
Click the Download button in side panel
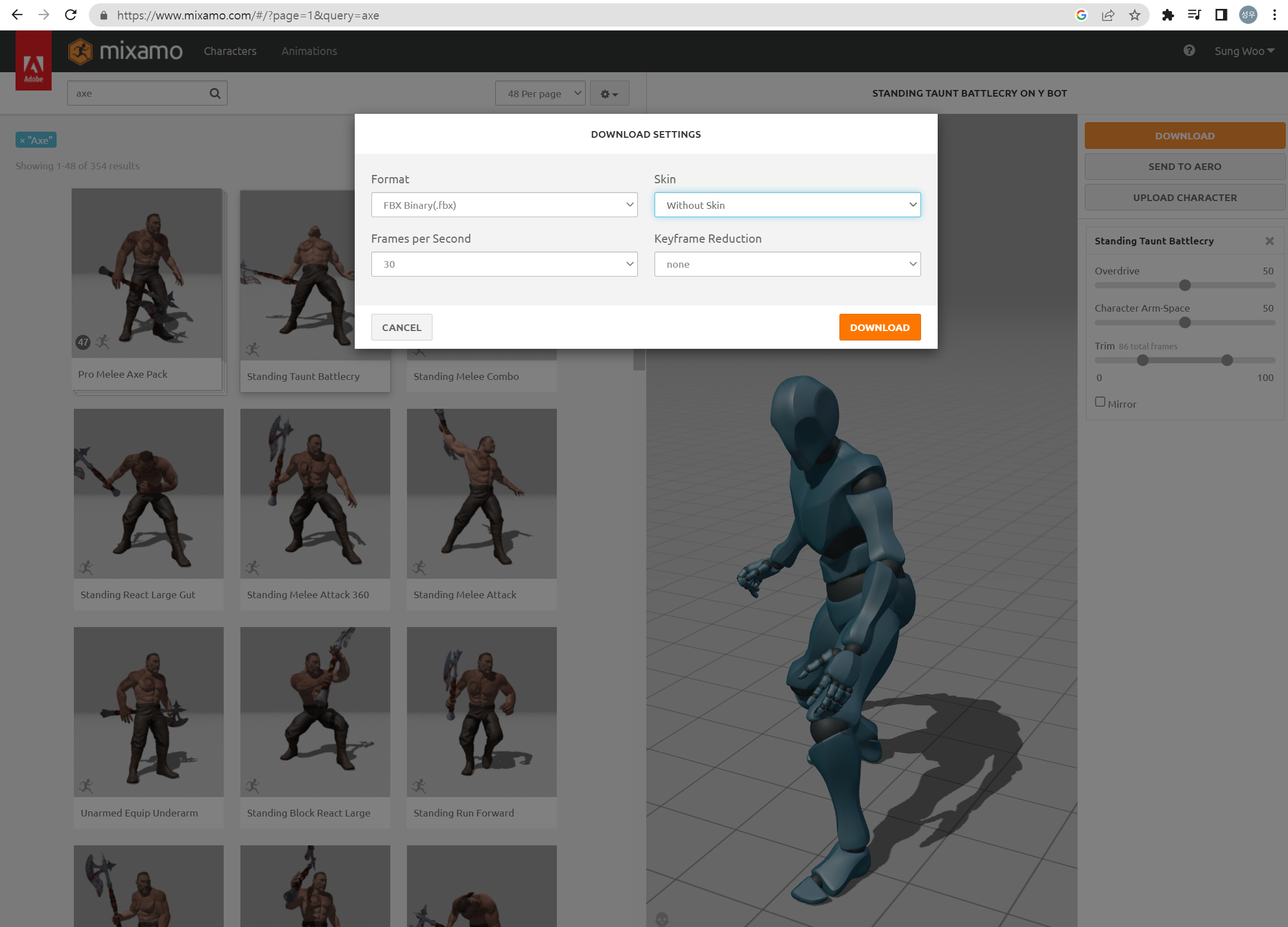(x=1185, y=136)
